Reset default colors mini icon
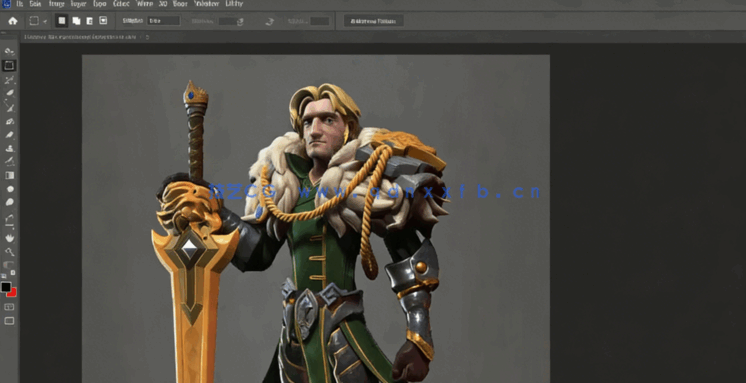The image size is (746, 383). click(3, 275)
